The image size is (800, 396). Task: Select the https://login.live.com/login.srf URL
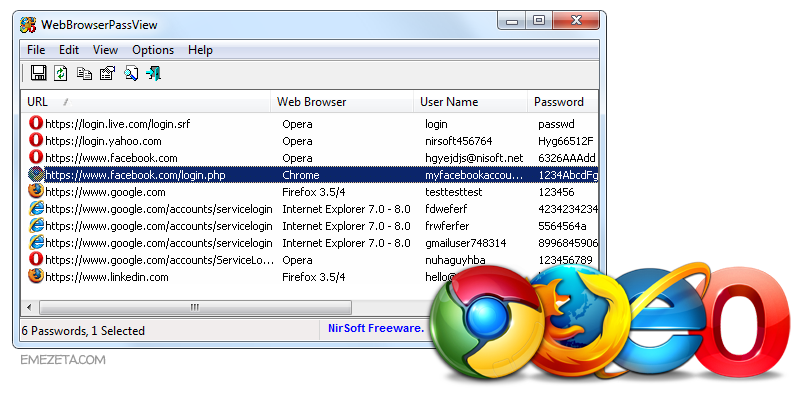(118, 124)
